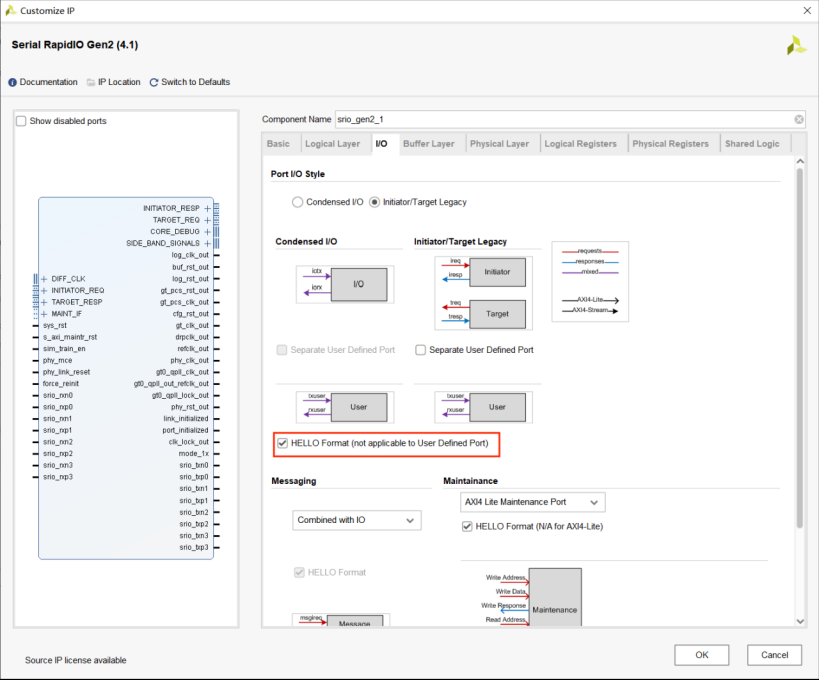Click the IP Location folder icon
The image size is (819, 680).
click(x=91, y=83)
